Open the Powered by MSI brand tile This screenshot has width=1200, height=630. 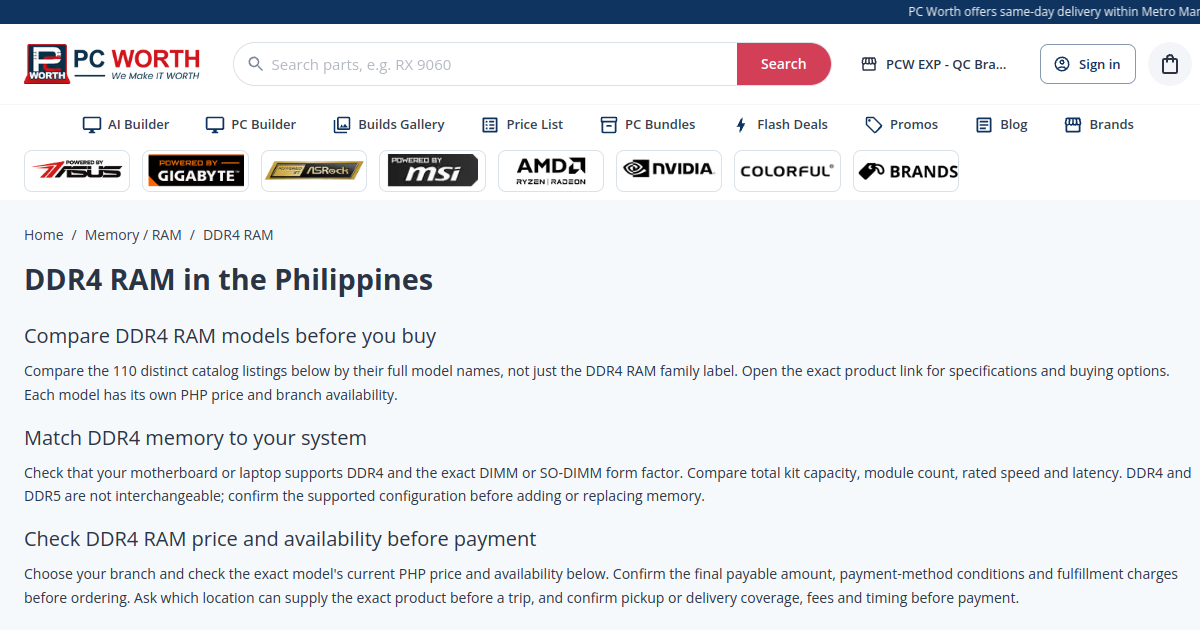pos(432,171)
